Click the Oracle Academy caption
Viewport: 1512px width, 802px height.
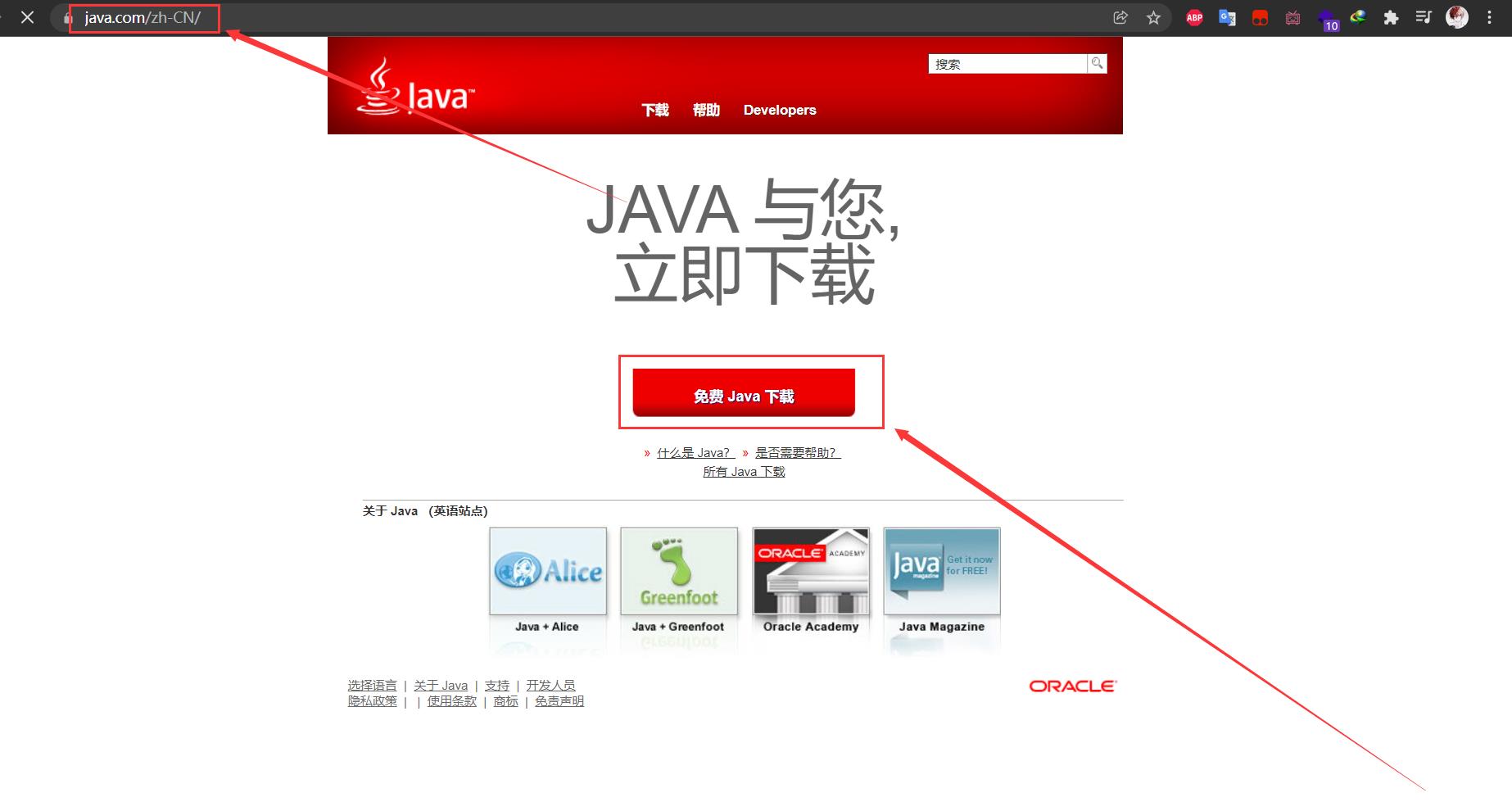pyautogui.click(x=811, y=627)
